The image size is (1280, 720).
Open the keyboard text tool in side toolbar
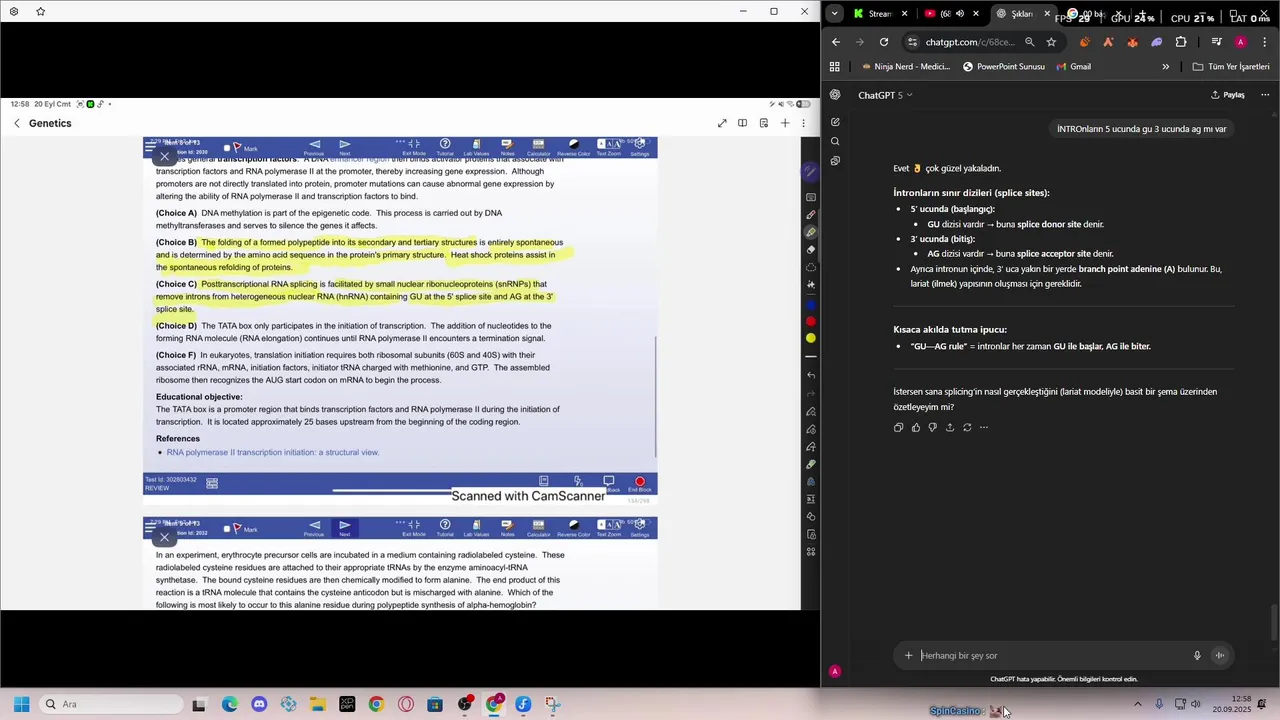tap(811, 197)
